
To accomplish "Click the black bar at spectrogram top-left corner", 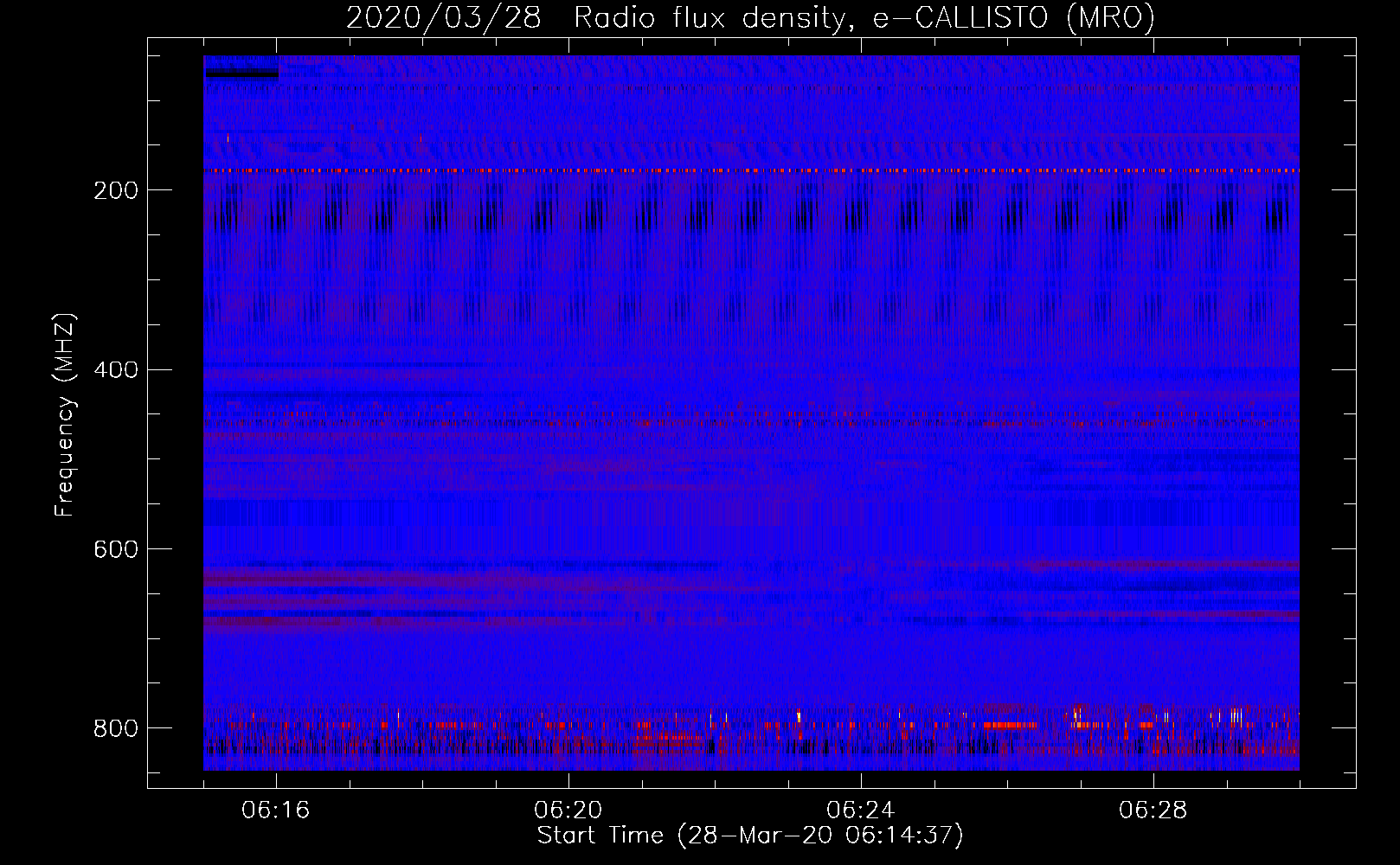I will [241, 74].
